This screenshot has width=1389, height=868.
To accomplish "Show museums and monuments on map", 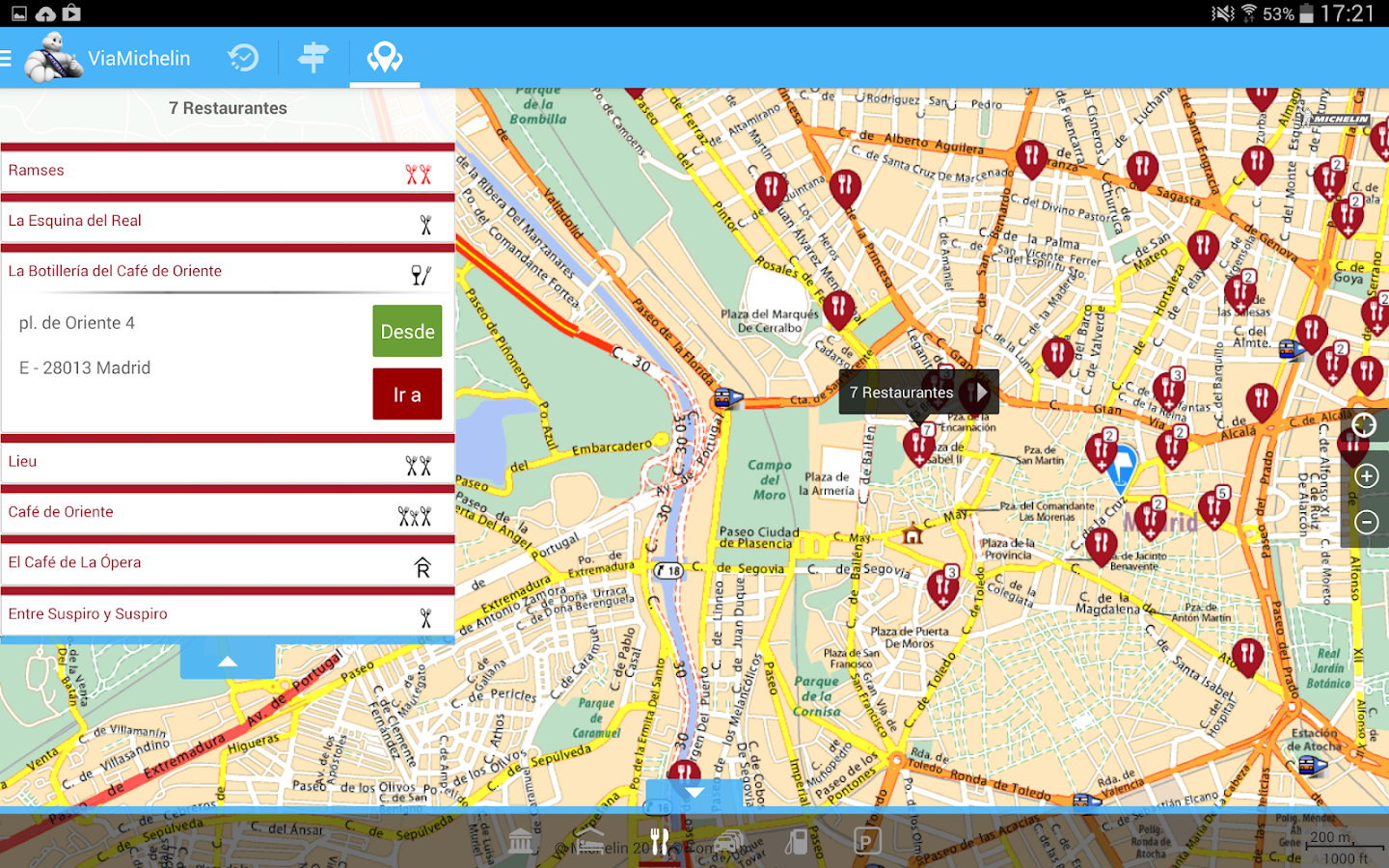I will 520,841.
